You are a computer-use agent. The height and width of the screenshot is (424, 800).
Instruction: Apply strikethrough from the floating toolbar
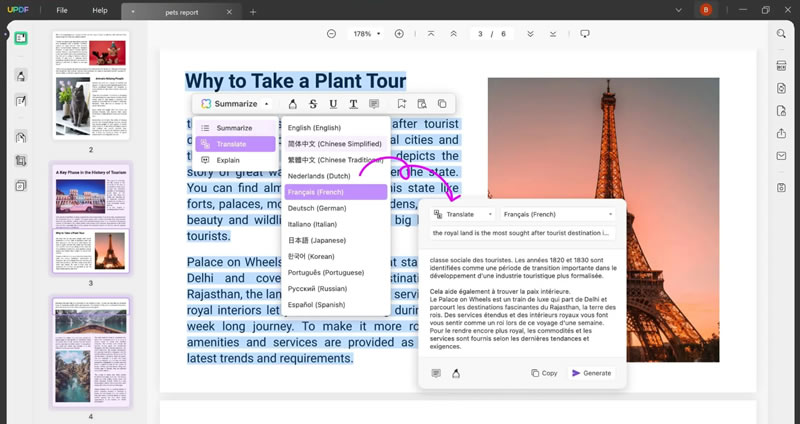(x=313, y=104)
